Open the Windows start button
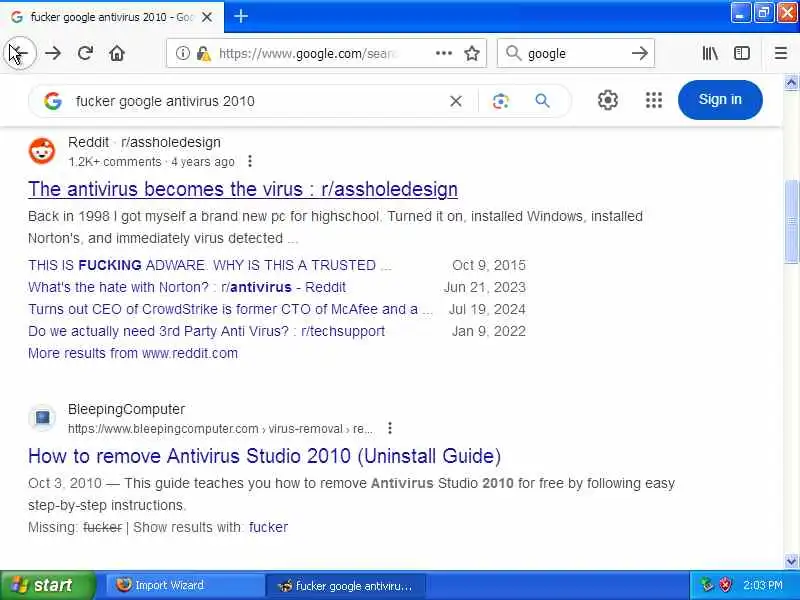Screen dimensions: 800x600 click(x=47, y=585)
